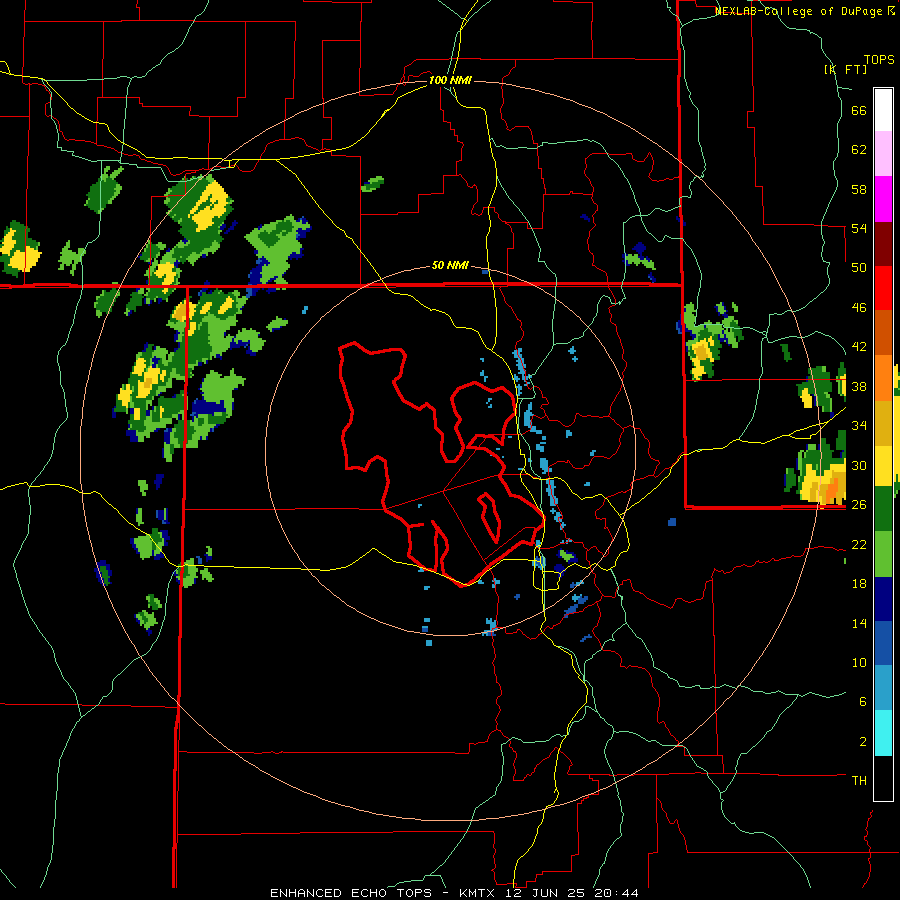Click the medium blue legend swatch near 14
Image resolution: width=900 pixels, height=900 pixels.
pos(883,643)
